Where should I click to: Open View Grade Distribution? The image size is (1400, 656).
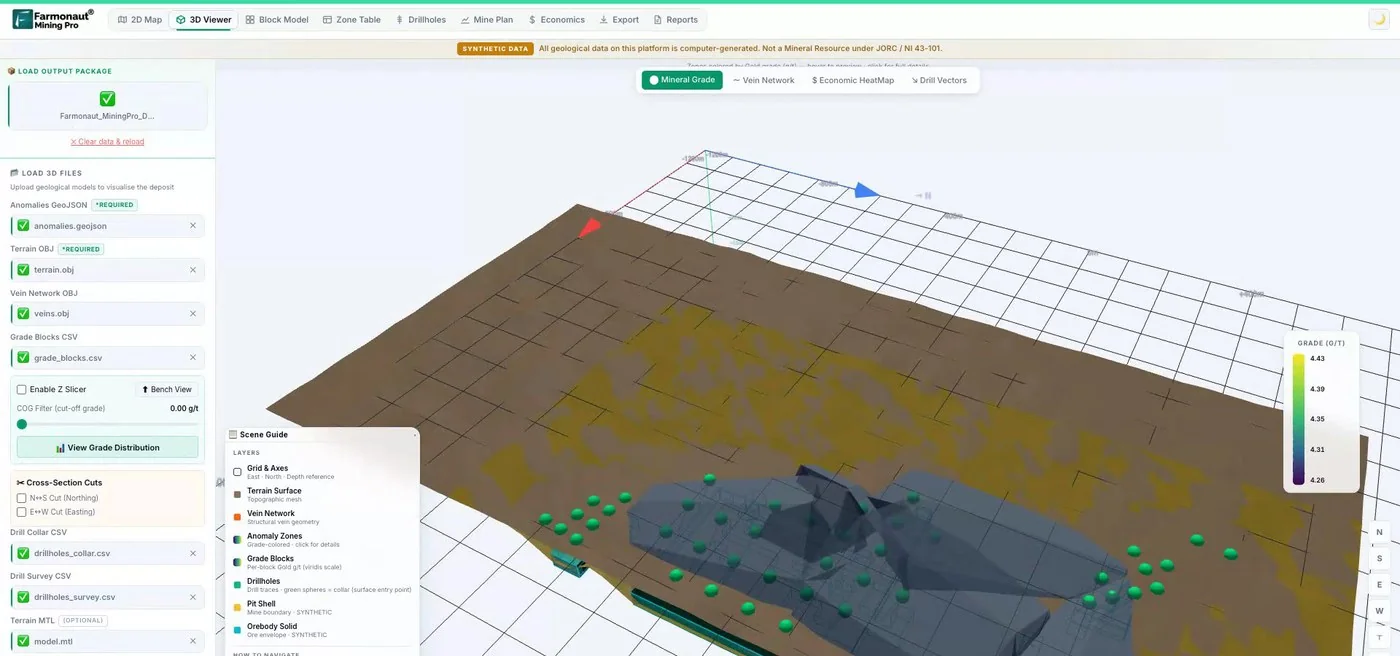click(107, 448)
